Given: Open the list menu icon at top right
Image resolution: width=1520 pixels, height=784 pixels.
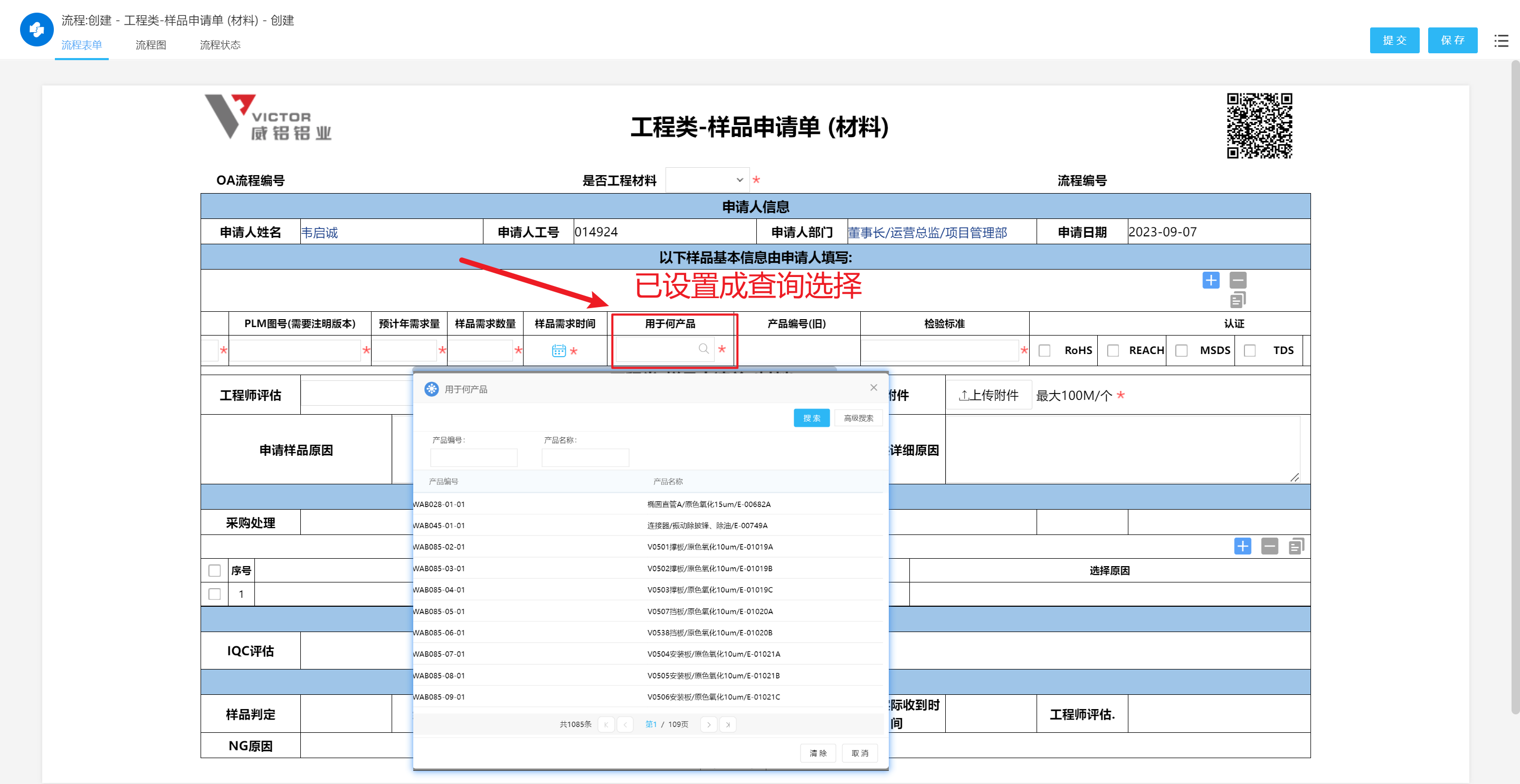Looking at the screenshot, I should 1501,41.
